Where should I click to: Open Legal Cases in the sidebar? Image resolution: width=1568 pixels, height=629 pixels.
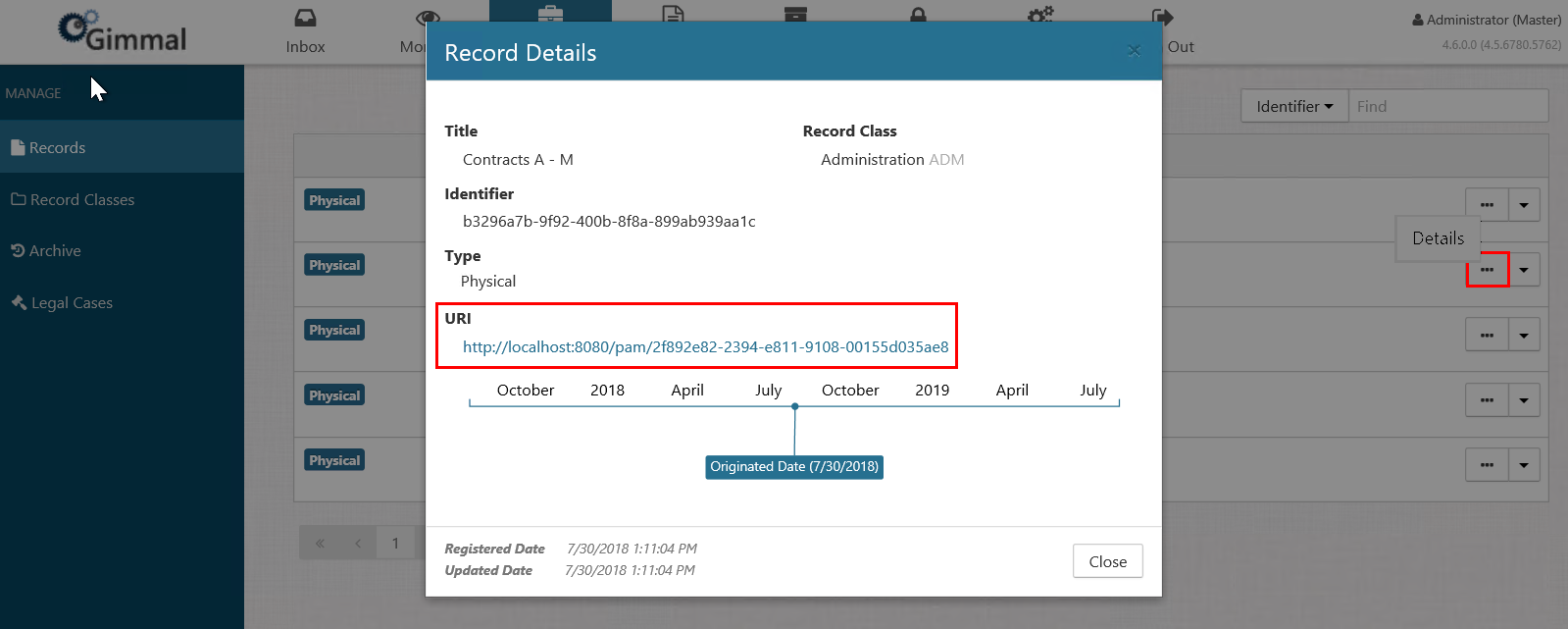click(72, 303)
